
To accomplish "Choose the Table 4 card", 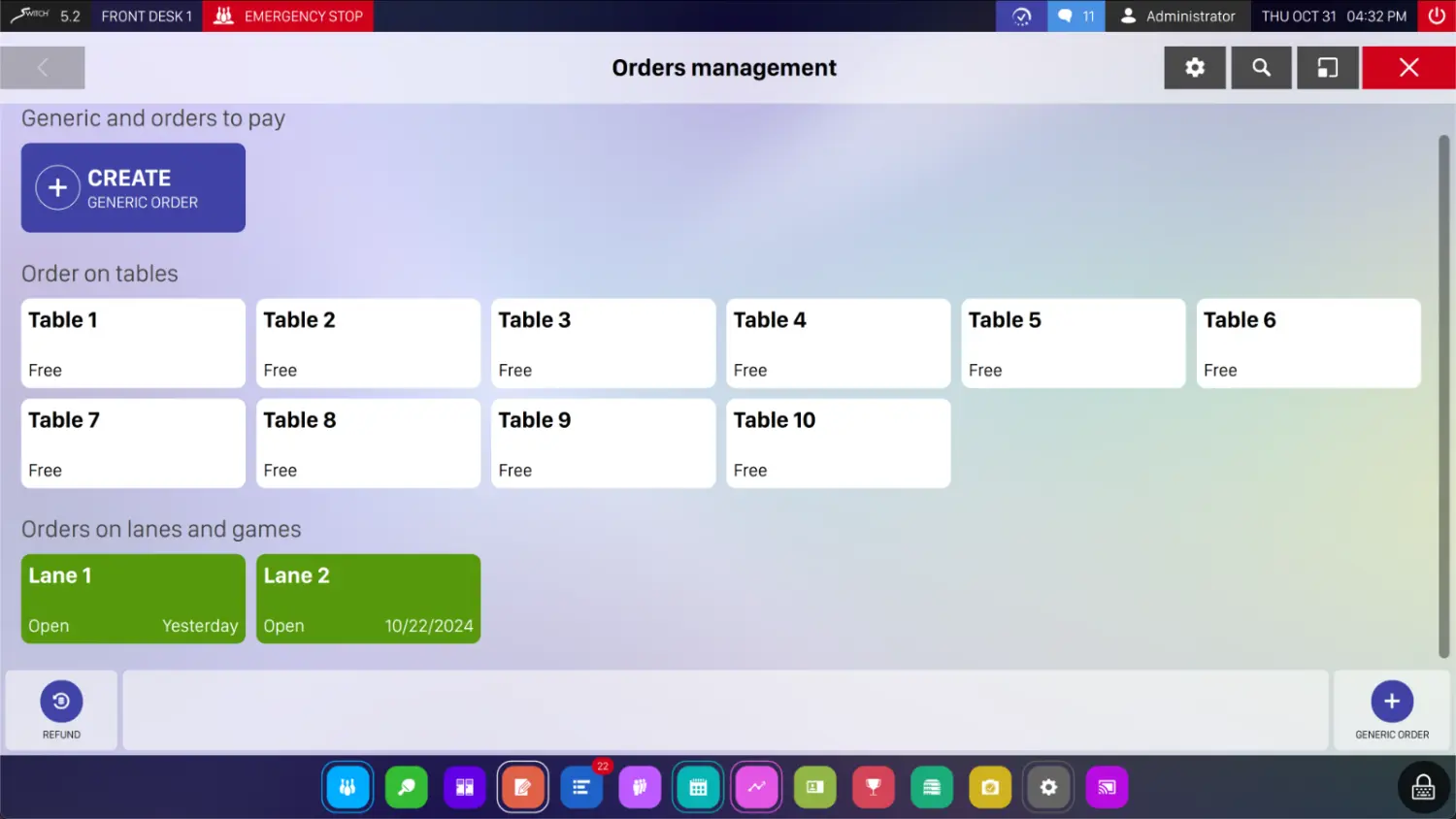I will click(839, 344).
